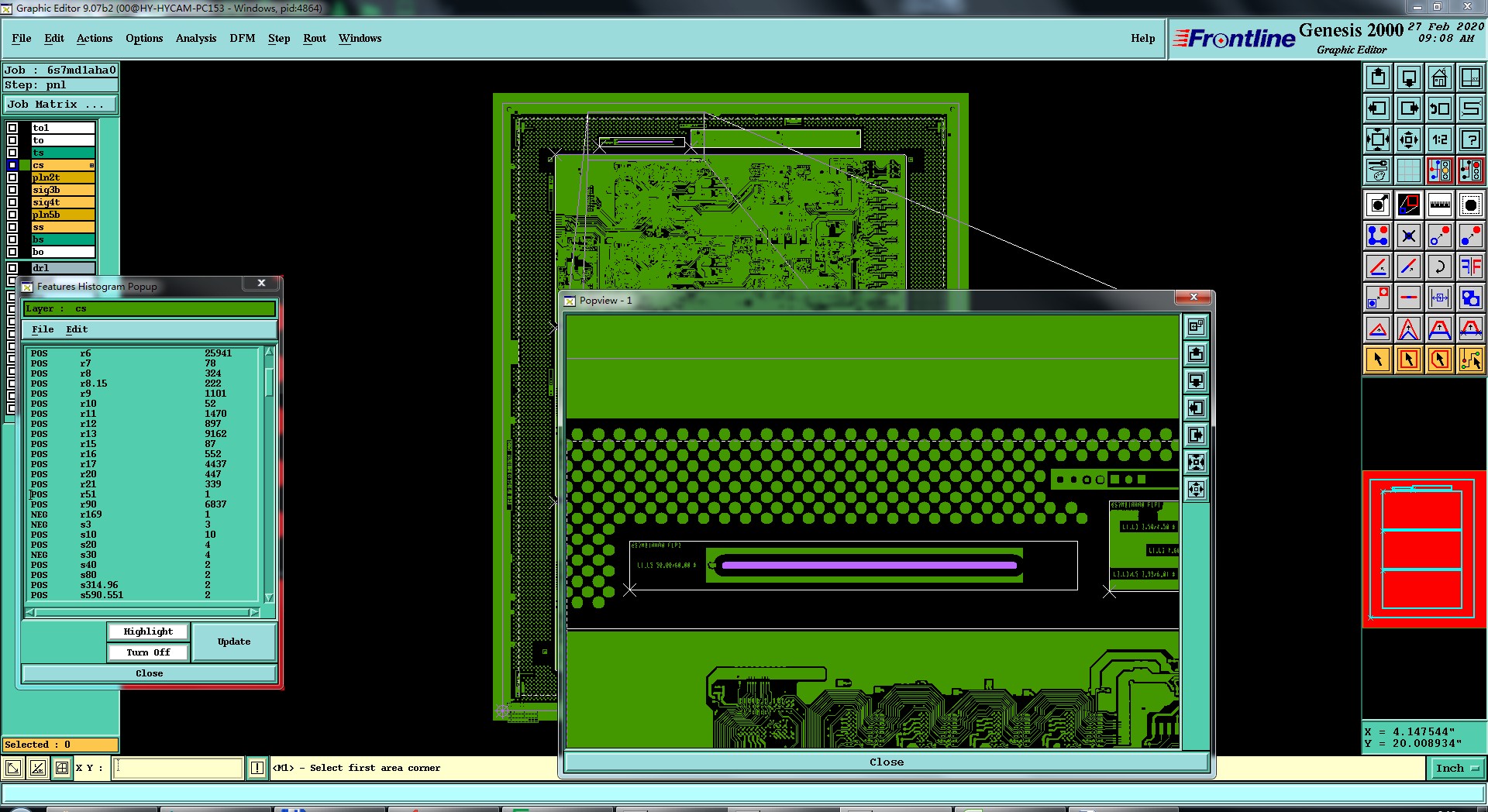Click the X Y coordinate input field
1488x812 pixels.
coord(178,768)
